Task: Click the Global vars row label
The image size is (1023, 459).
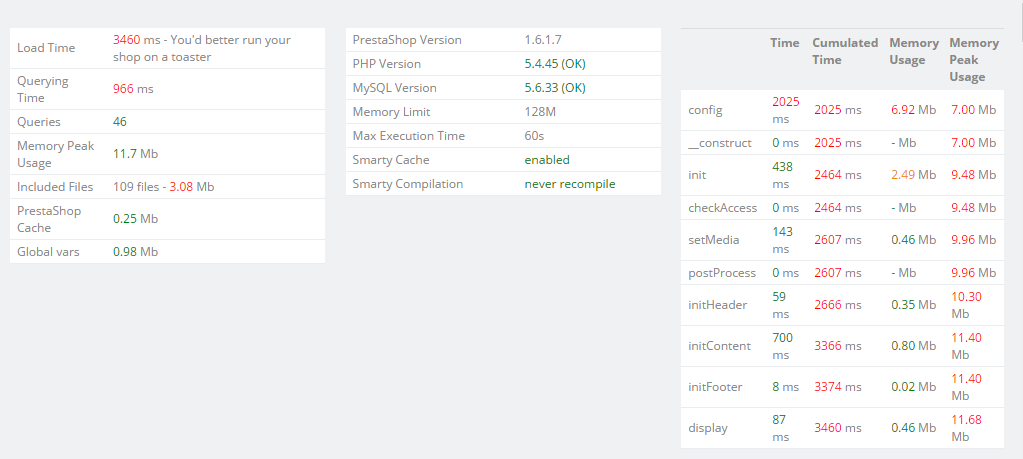Action: 49,252
